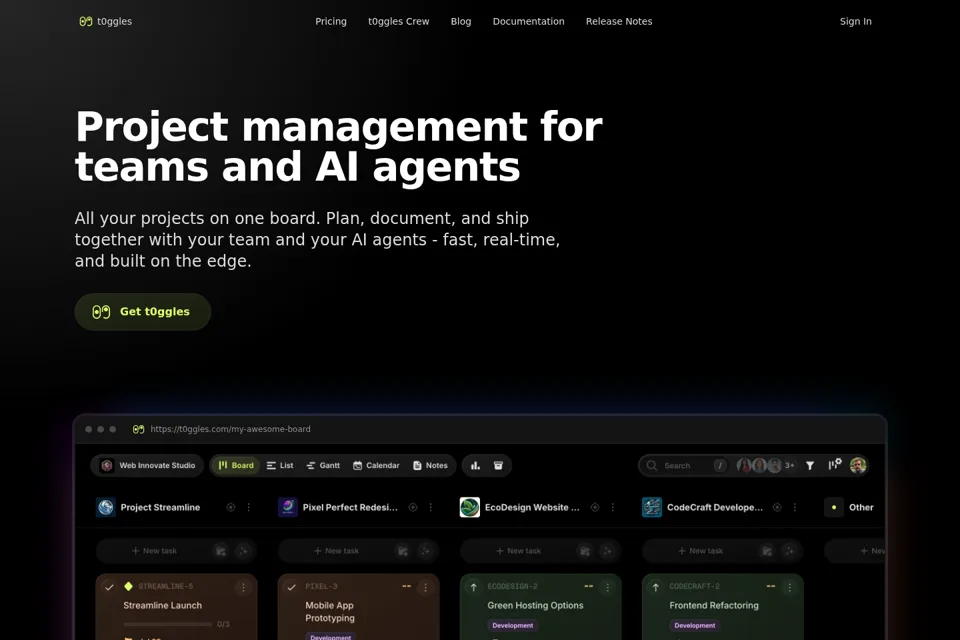Click the Development tag on Frontend Refactoring
The height and width of the screenshot is (640, 960).
coord(694,625)
